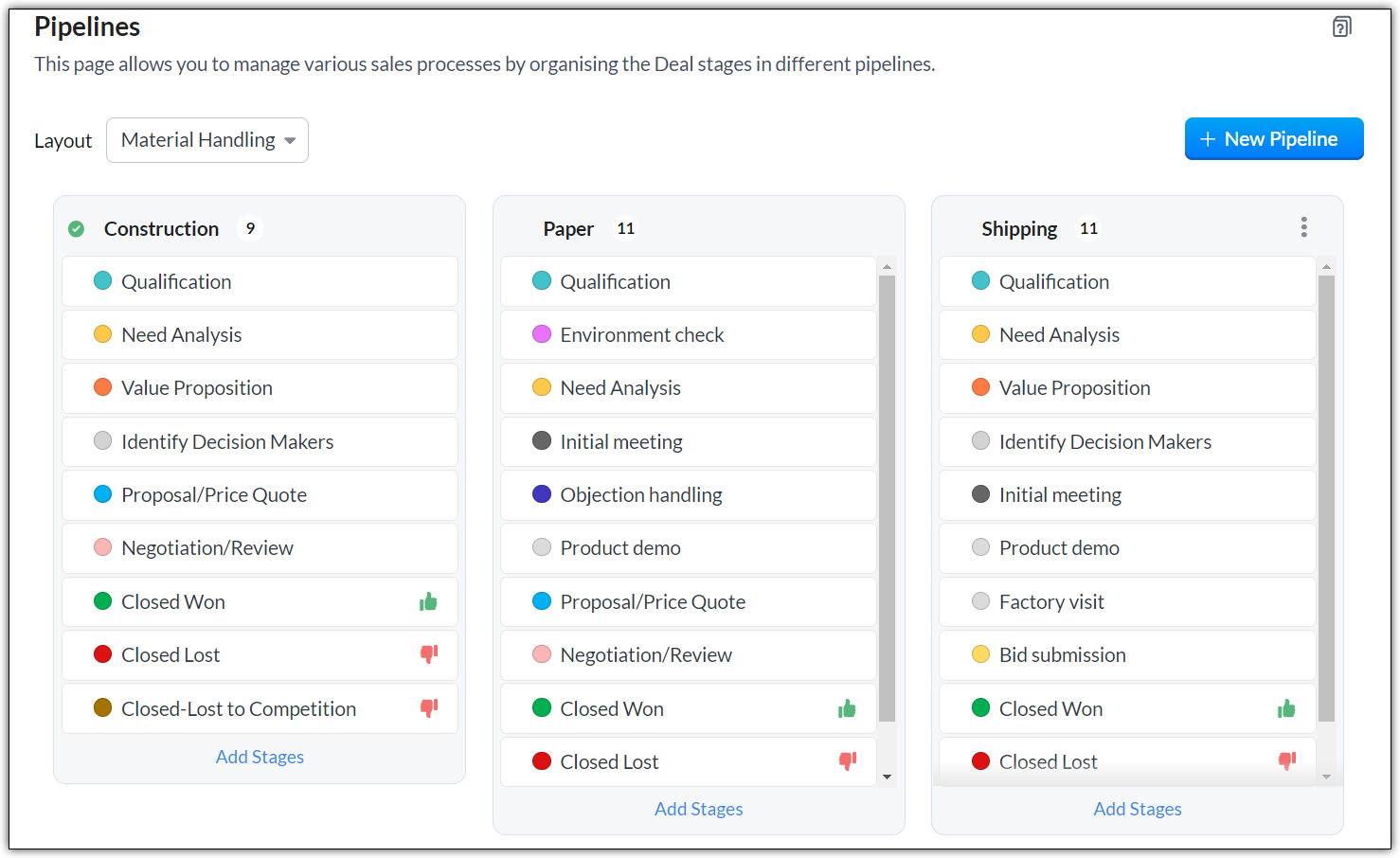Click Add Stages under Shipping pipeline
The width and height of the screenshot is (1400, 858).
(1137, 809)
